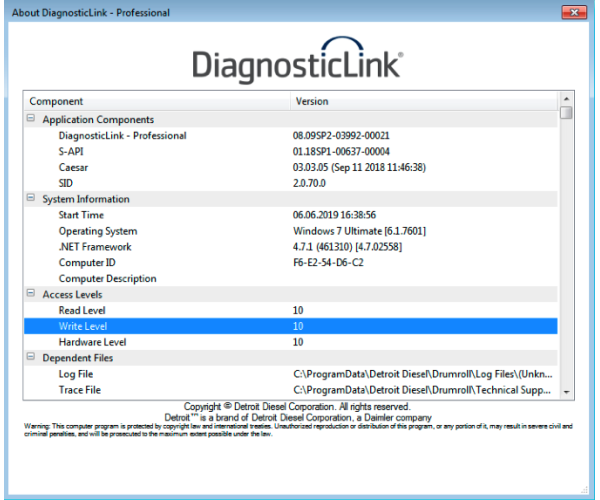Select the SID row
600x500 pixels.
291,183
